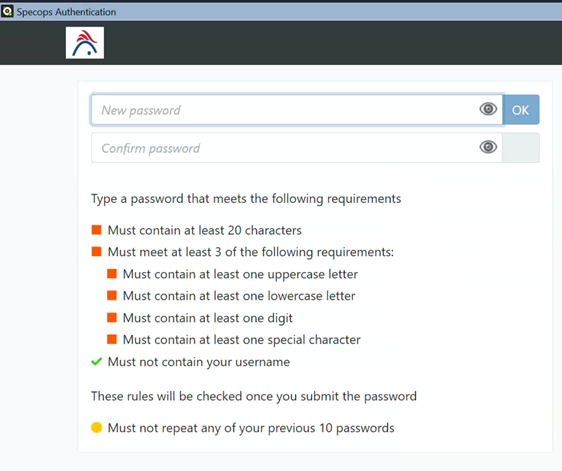This screenshot has height=471, width=562.
Task: Click the 'Must not repeat any of your previous 10 passwords' text
Action: (x=251, y=428)
